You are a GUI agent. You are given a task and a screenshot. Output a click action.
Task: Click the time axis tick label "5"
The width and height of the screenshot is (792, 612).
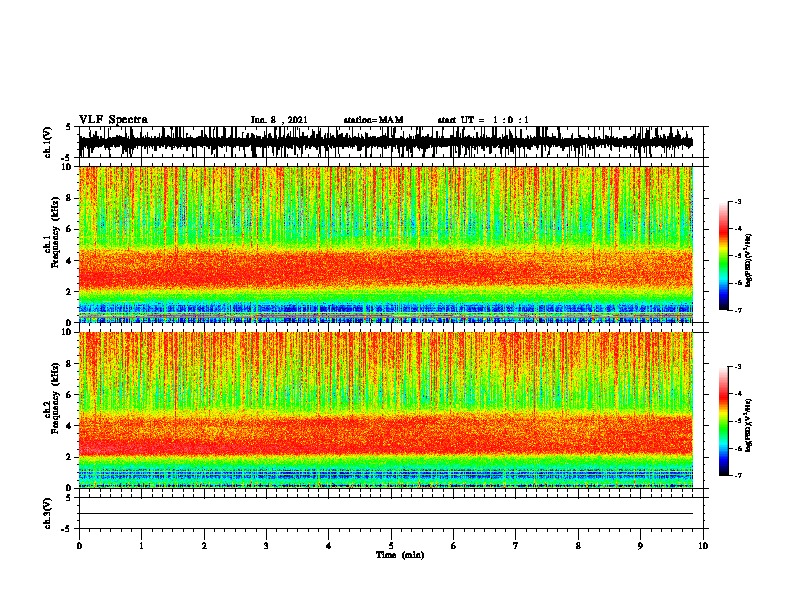coord(391,546)
